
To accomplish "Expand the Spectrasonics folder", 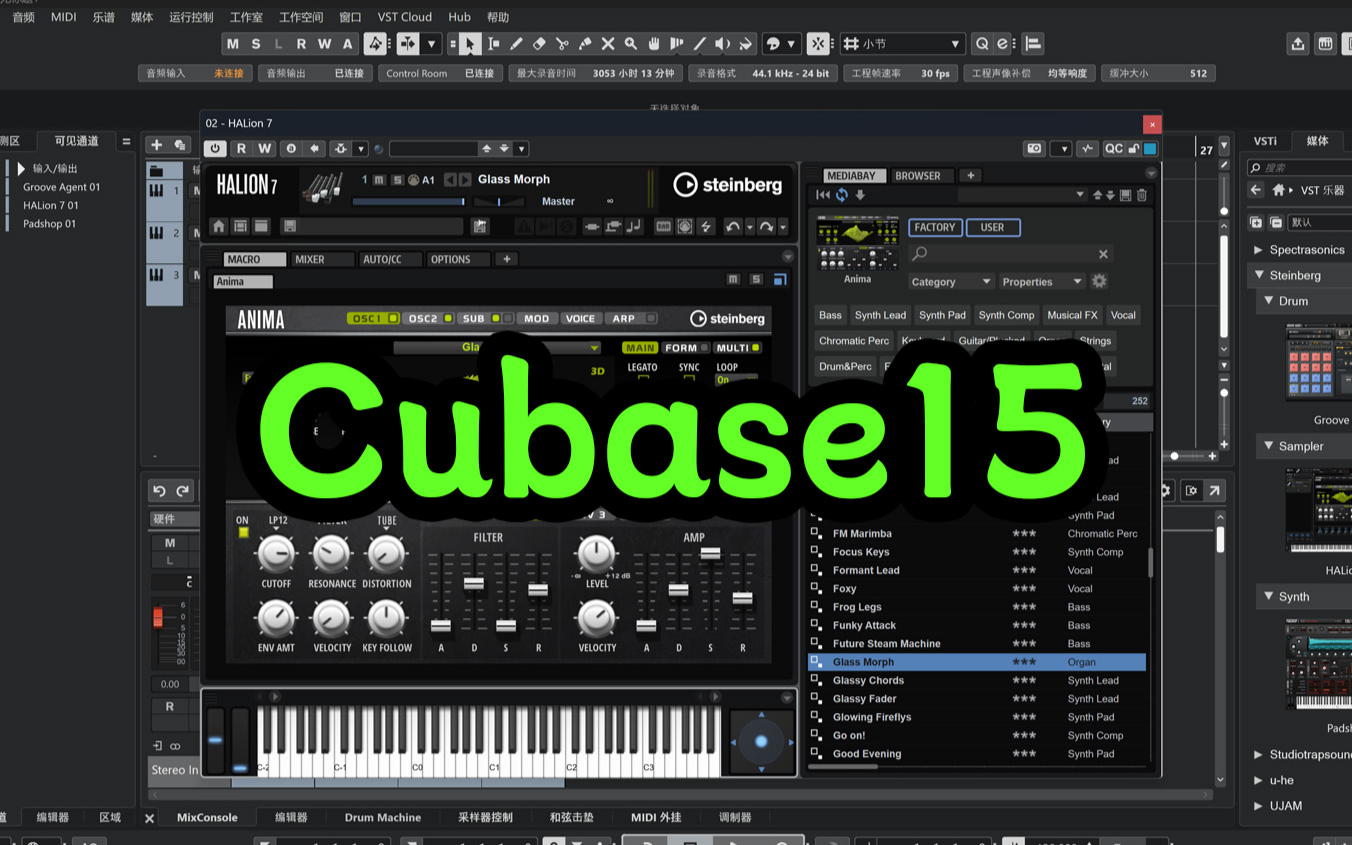I will coord(1259,250).
